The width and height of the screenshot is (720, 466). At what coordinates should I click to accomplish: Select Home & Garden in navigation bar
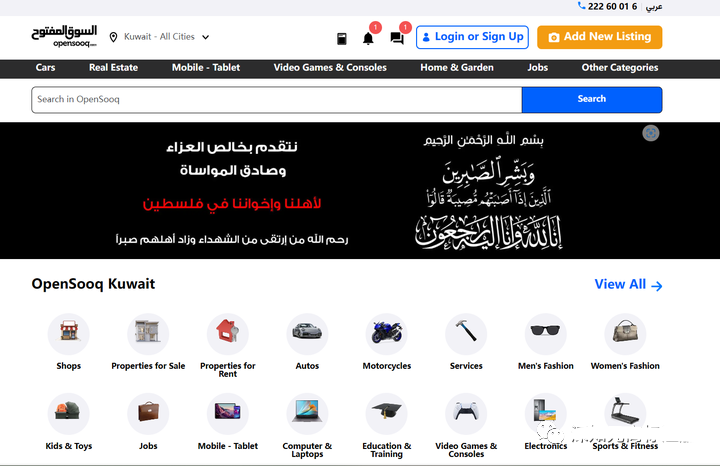pos(457,67)
